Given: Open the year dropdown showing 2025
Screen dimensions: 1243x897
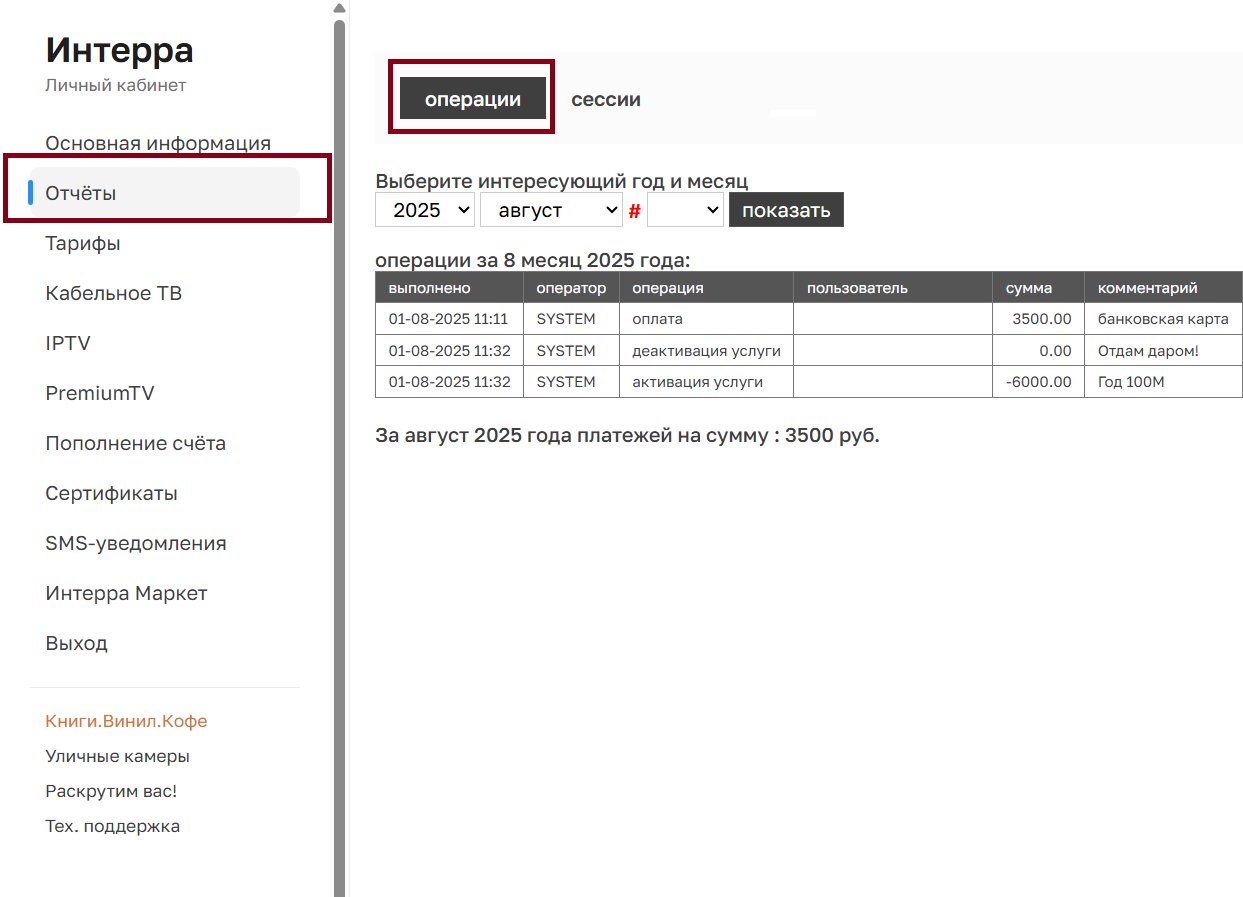Looking at the screenshot, I should click(x=424, y=210).
